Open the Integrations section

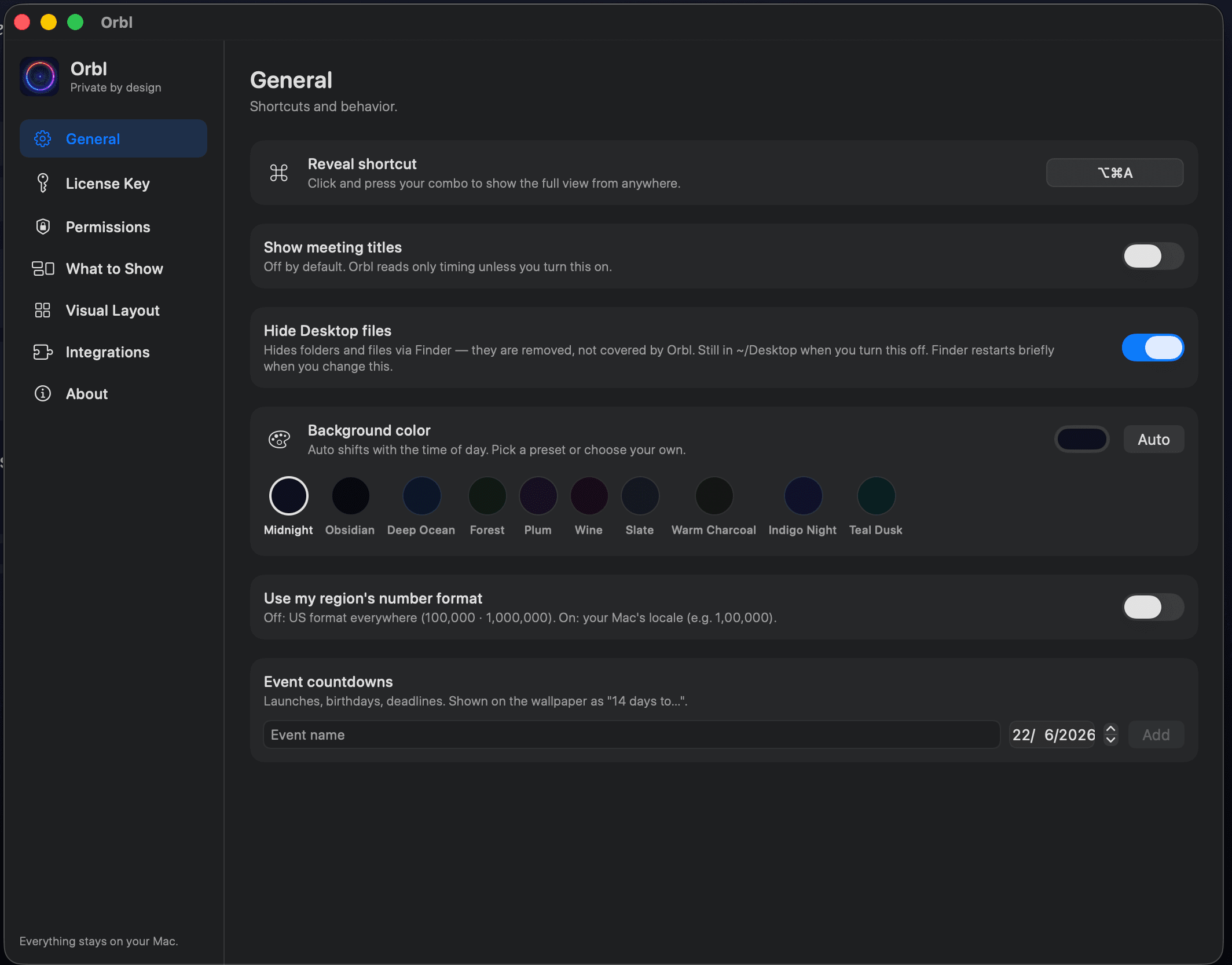113,352
